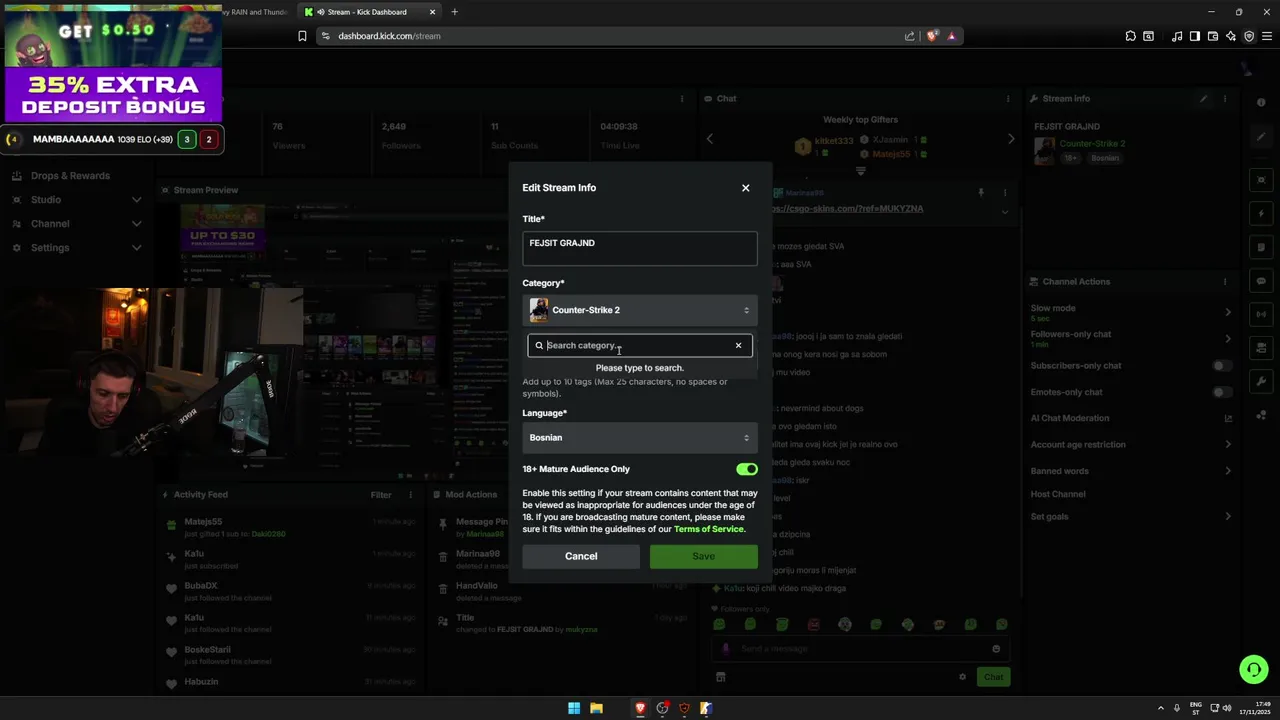Click Host Channel action
Viewport: 1280px width, 720px height.
1058,494
